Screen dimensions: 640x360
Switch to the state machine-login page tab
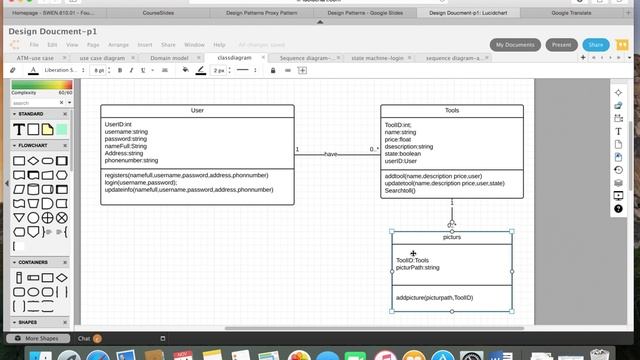click(377, 58)
